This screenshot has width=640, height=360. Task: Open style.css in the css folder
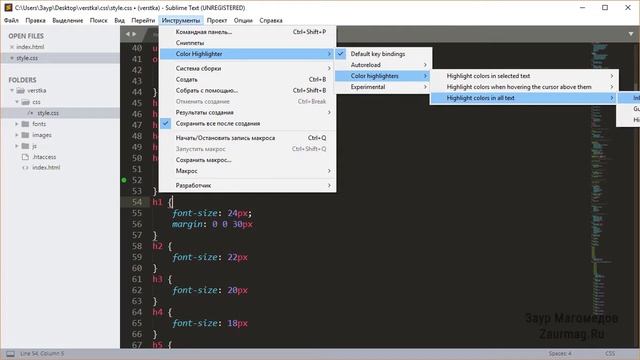pyautogui.click(x=48, y=113)
